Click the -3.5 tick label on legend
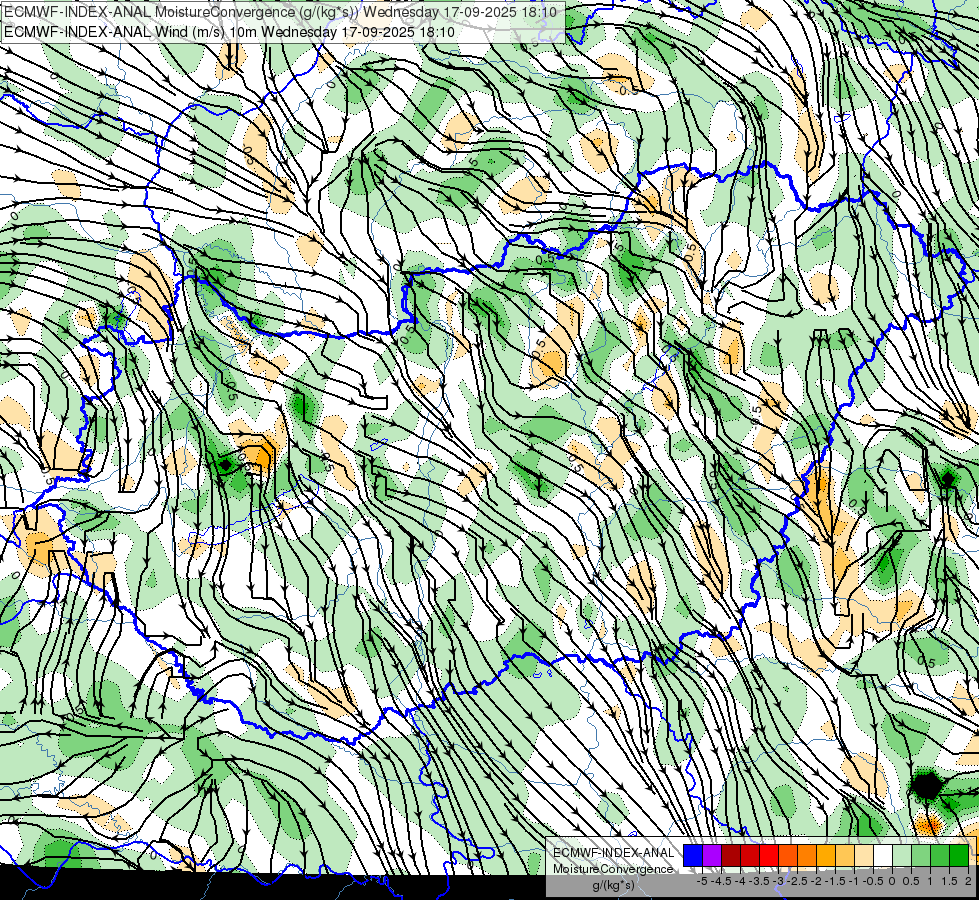The height and width of the screenshot is (900, 979). (760, 881)
